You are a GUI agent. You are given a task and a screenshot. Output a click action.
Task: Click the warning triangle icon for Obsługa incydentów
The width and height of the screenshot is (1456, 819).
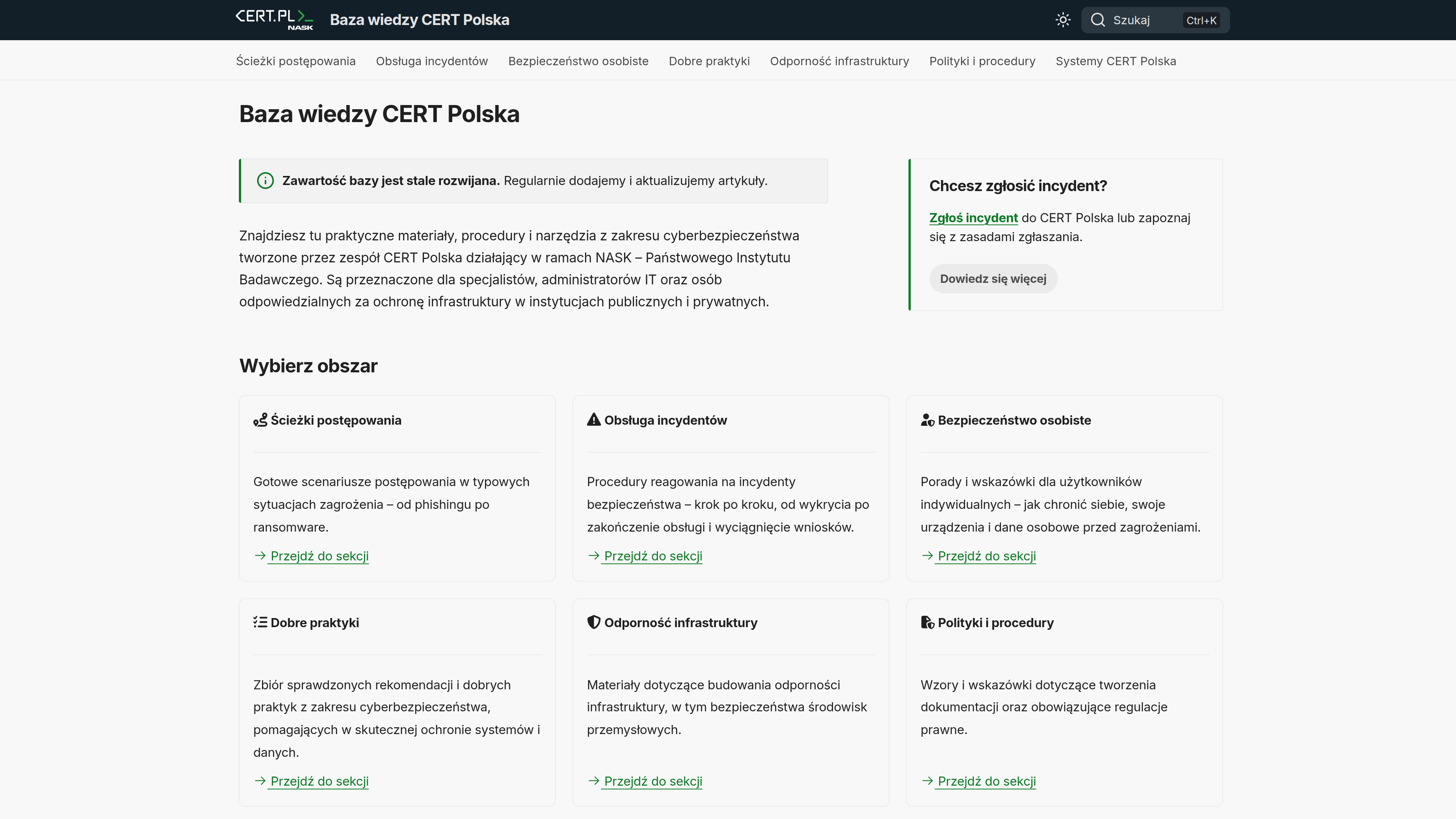pyautogui.click(x=593, y=419)
